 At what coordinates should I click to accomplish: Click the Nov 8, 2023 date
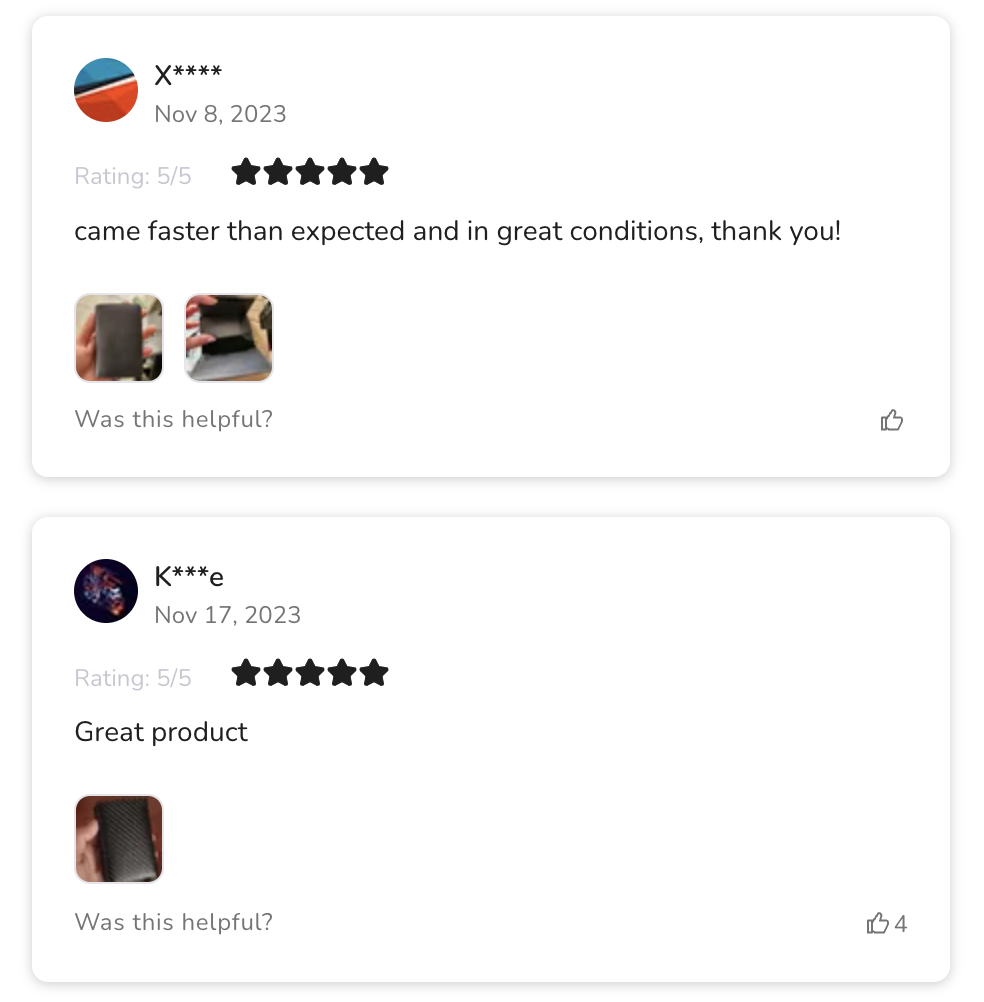tap(220, 114)
